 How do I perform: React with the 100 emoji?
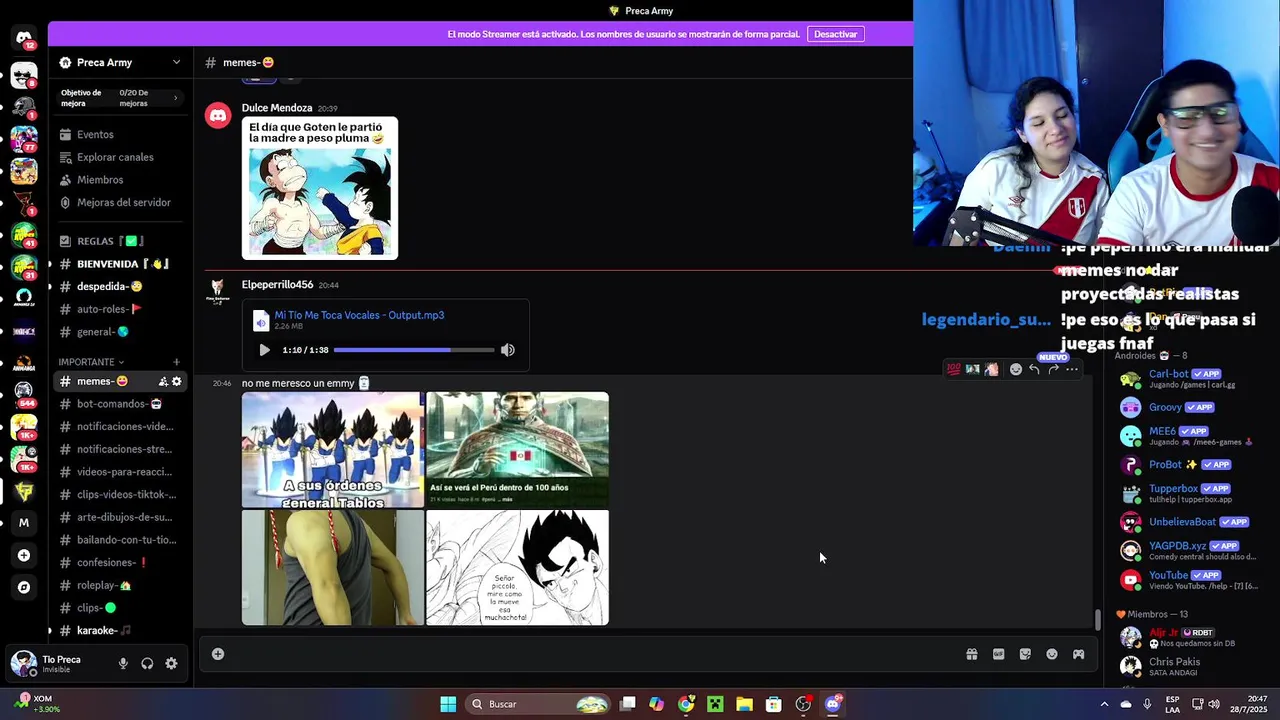953,369
